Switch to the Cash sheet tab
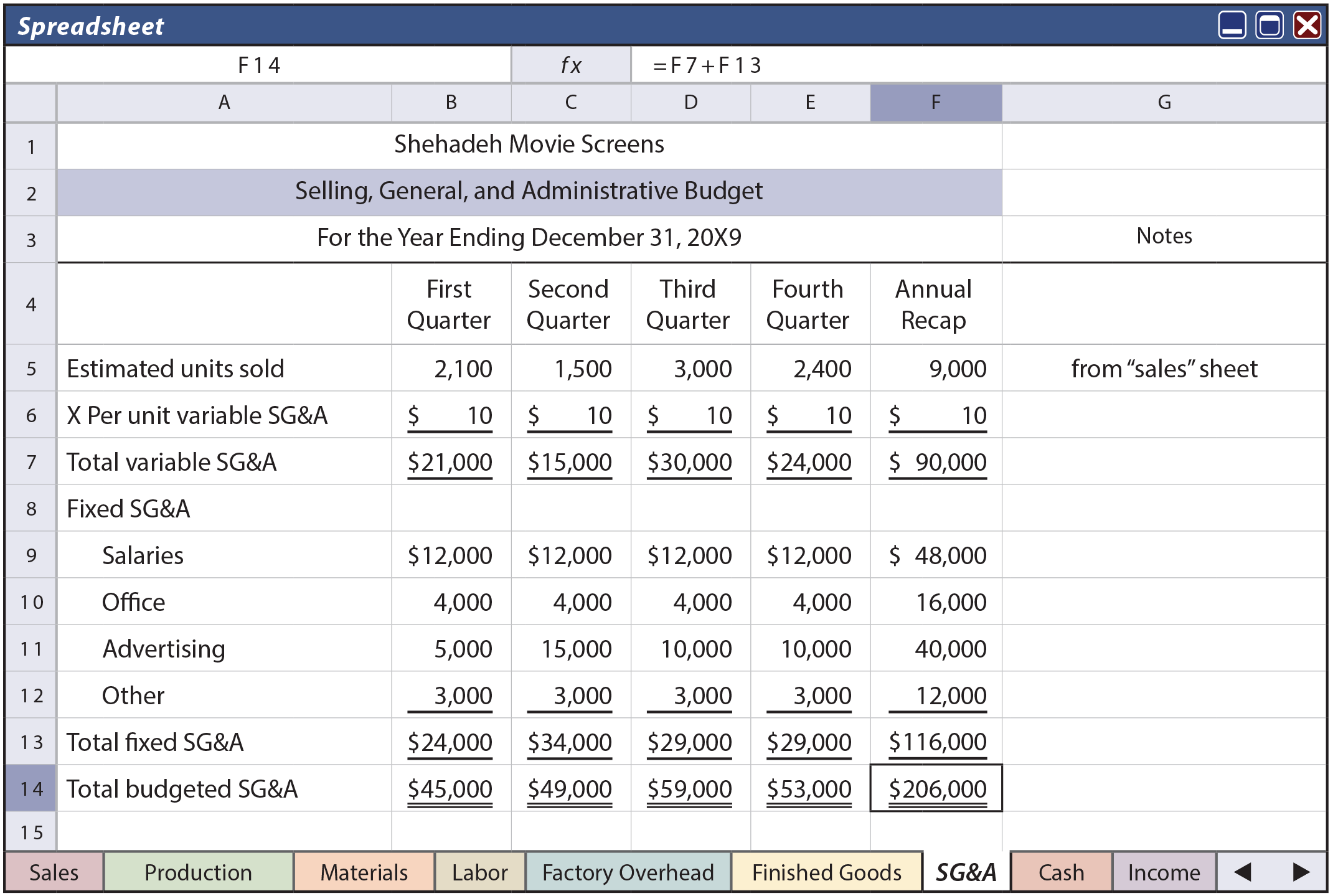1333x896 pixels. (1062, 872)
